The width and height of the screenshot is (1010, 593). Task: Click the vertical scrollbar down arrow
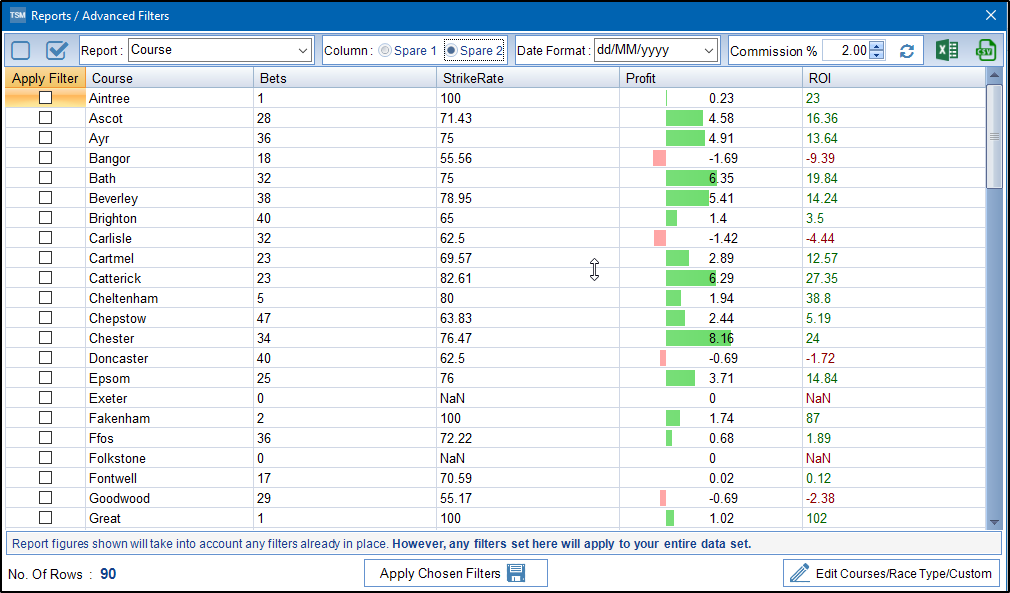click(x=994, y=521)
